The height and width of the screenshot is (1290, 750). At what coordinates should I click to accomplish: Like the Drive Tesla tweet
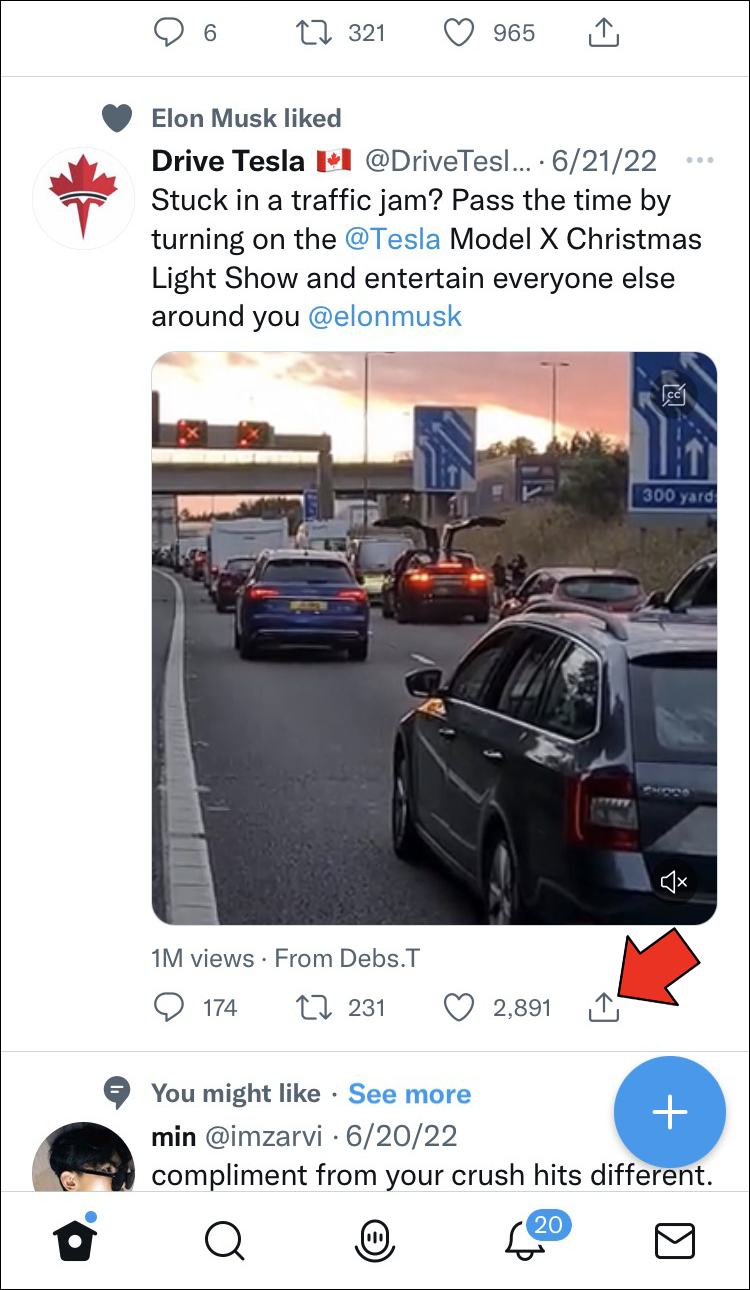coord(459,1007)
